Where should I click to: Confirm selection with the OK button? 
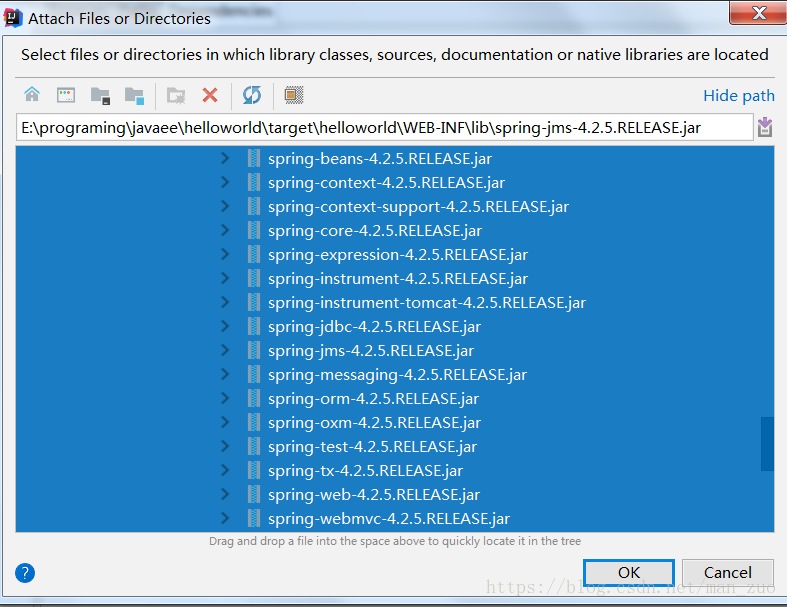tap(629, 572)
